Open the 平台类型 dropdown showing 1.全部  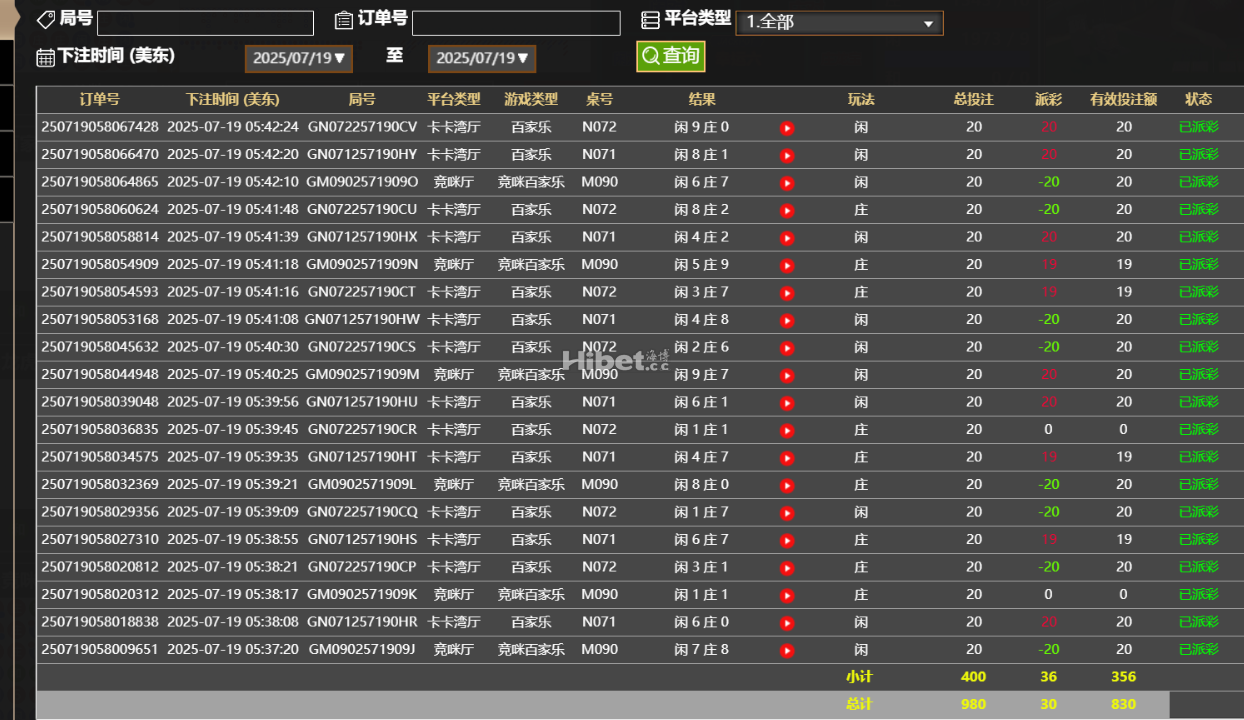click(838, 23)
